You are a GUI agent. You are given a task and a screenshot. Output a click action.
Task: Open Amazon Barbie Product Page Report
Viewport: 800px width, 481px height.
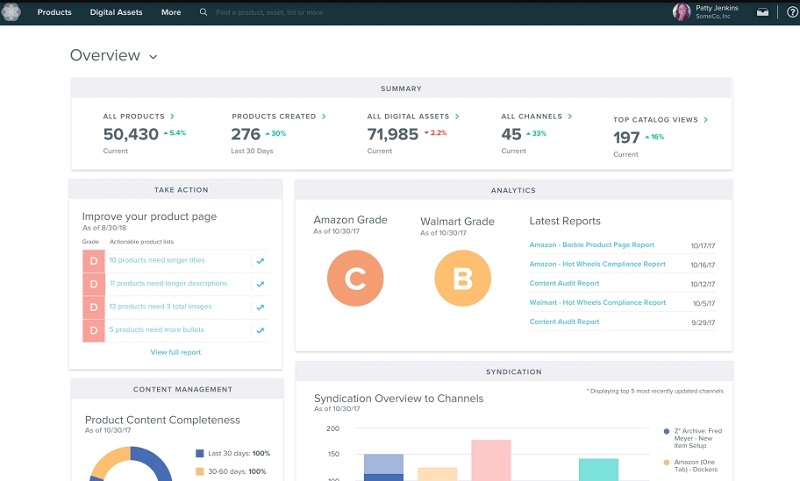pyautogui.click(x=592, y=245)
